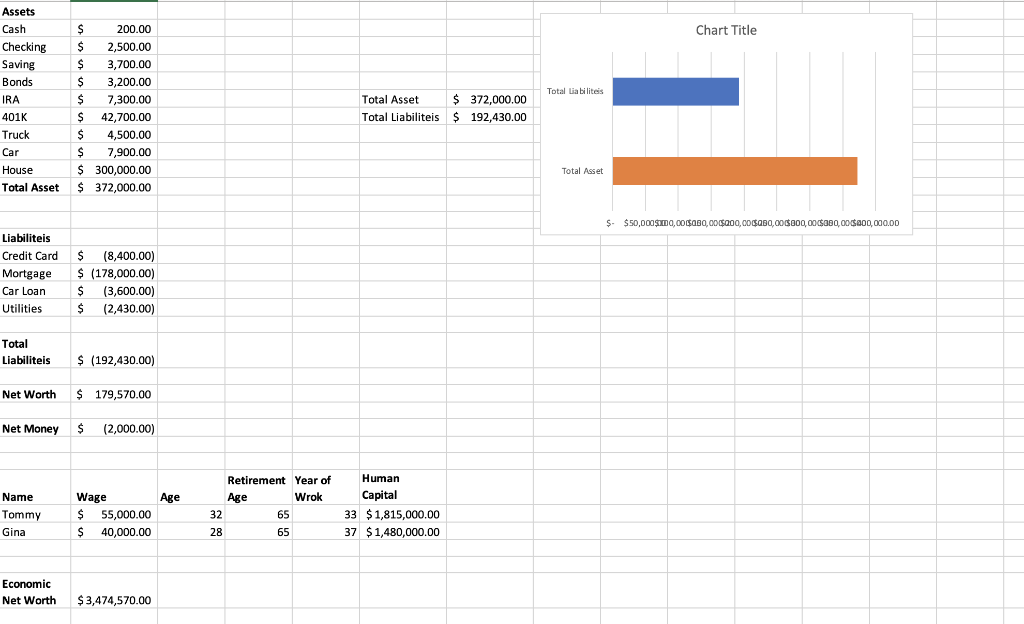
Task: Click the Credit Card label cell
Action: pyautogui.click(x=35, y=255)
